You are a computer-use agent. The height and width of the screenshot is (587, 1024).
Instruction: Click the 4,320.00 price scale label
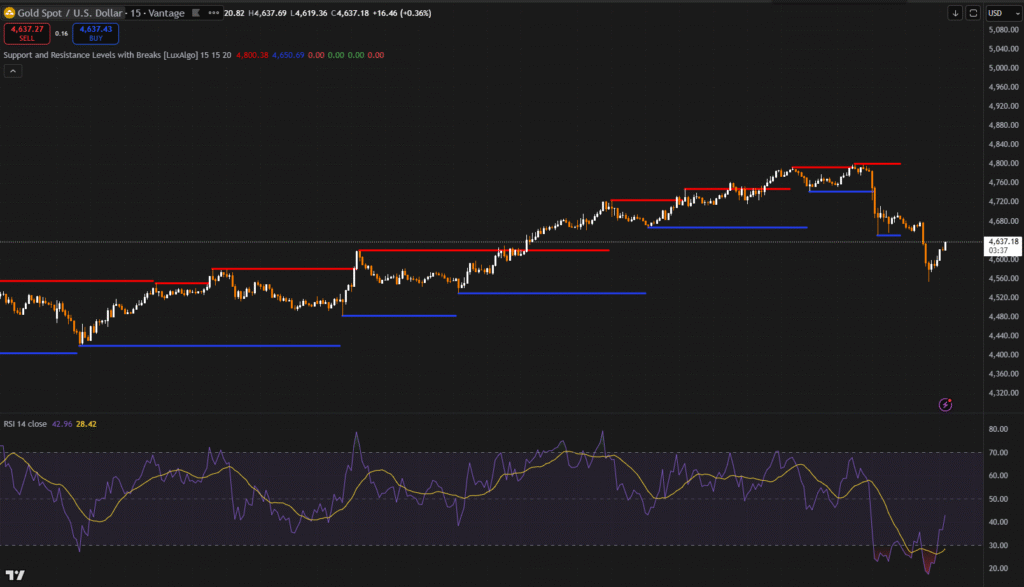1004,393
